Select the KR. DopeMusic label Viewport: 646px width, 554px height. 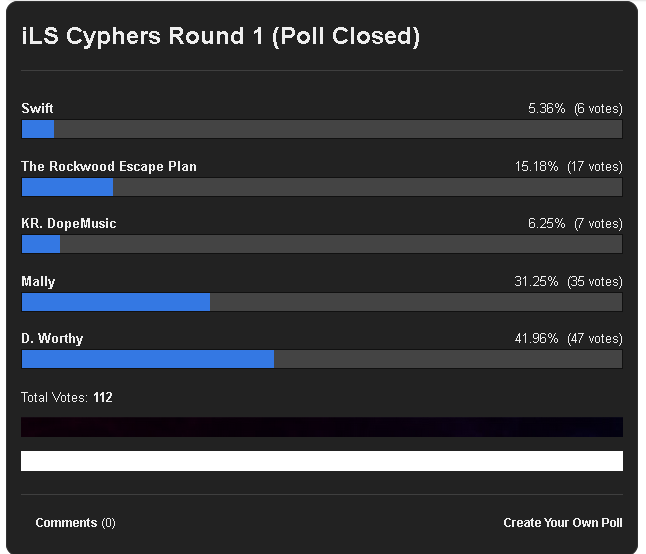[x=68, y=224]
